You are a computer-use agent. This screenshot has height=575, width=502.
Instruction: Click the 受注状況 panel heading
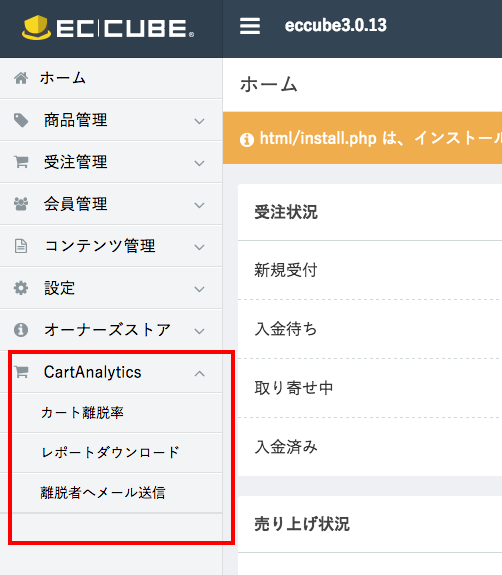point(286,212)
